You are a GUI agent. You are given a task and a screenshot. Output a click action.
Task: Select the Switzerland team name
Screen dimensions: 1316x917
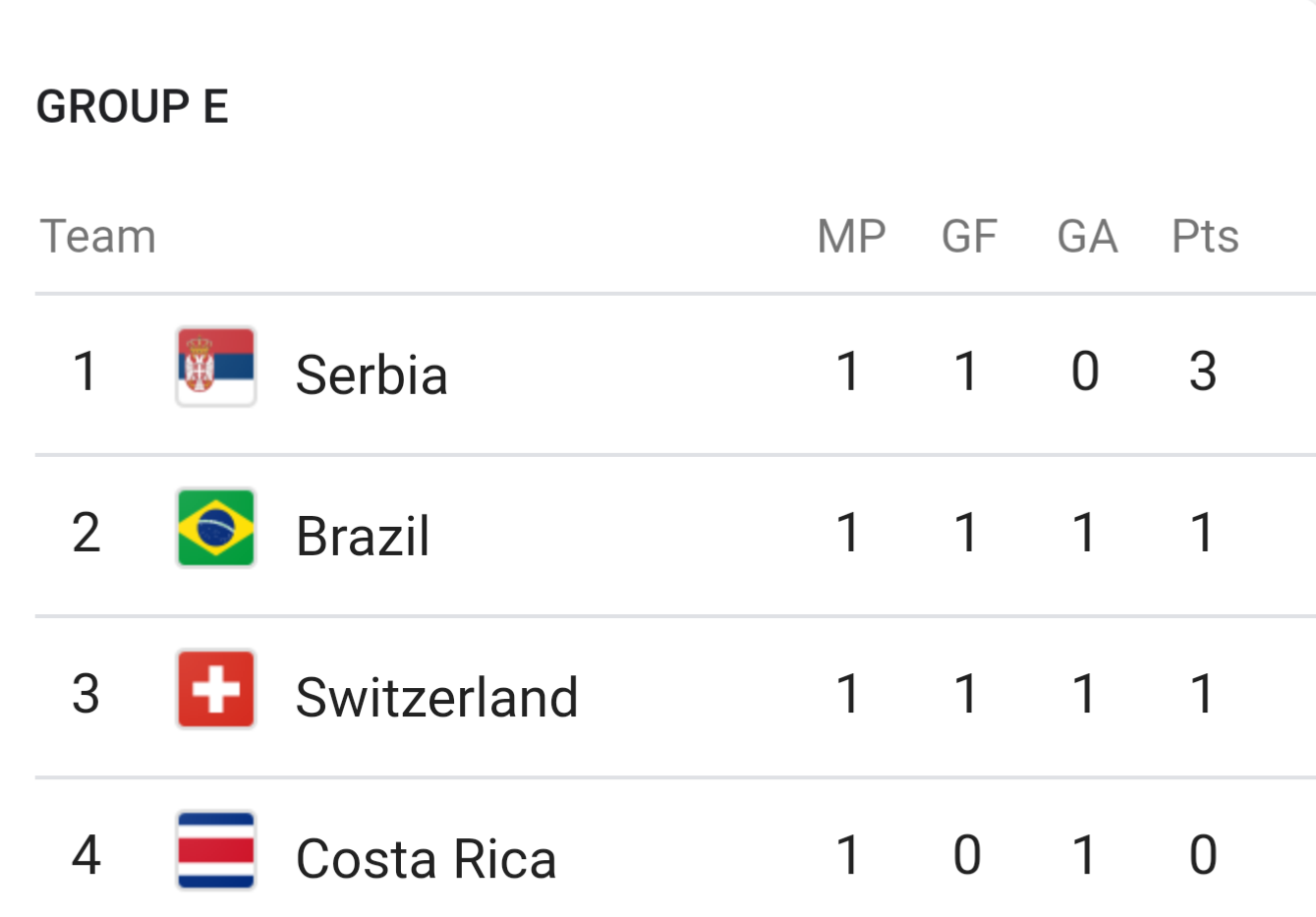pyautogui.click(x=437, y=697)
